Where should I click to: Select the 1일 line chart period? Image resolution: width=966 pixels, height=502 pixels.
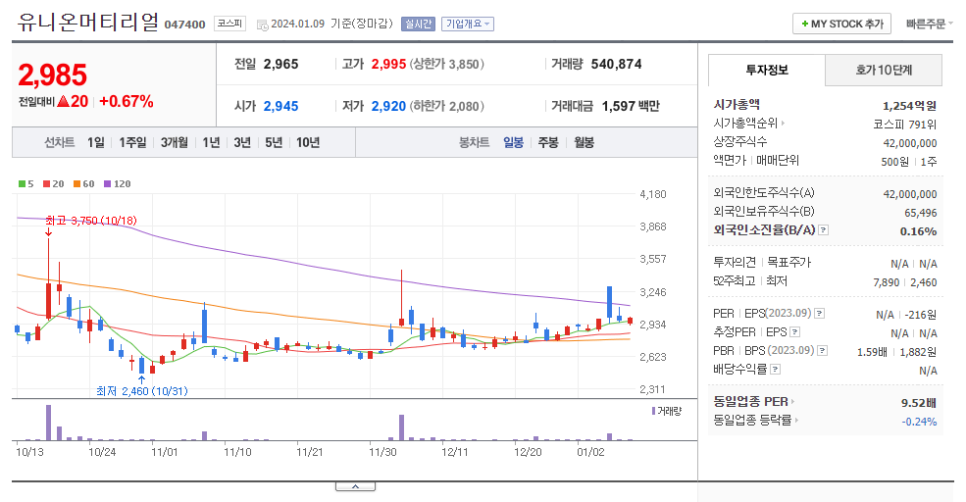pyautogui.click(x=95, y=143)
